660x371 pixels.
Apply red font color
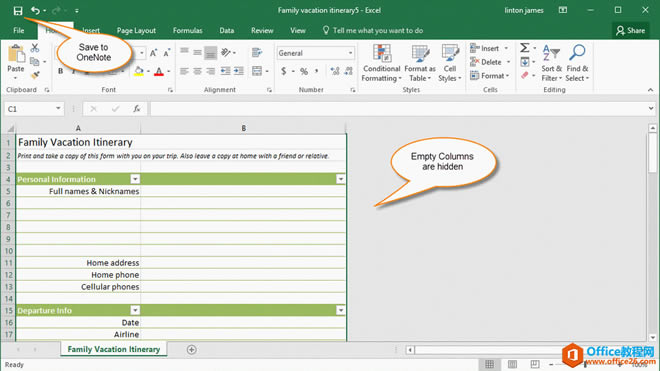[159, 71]
